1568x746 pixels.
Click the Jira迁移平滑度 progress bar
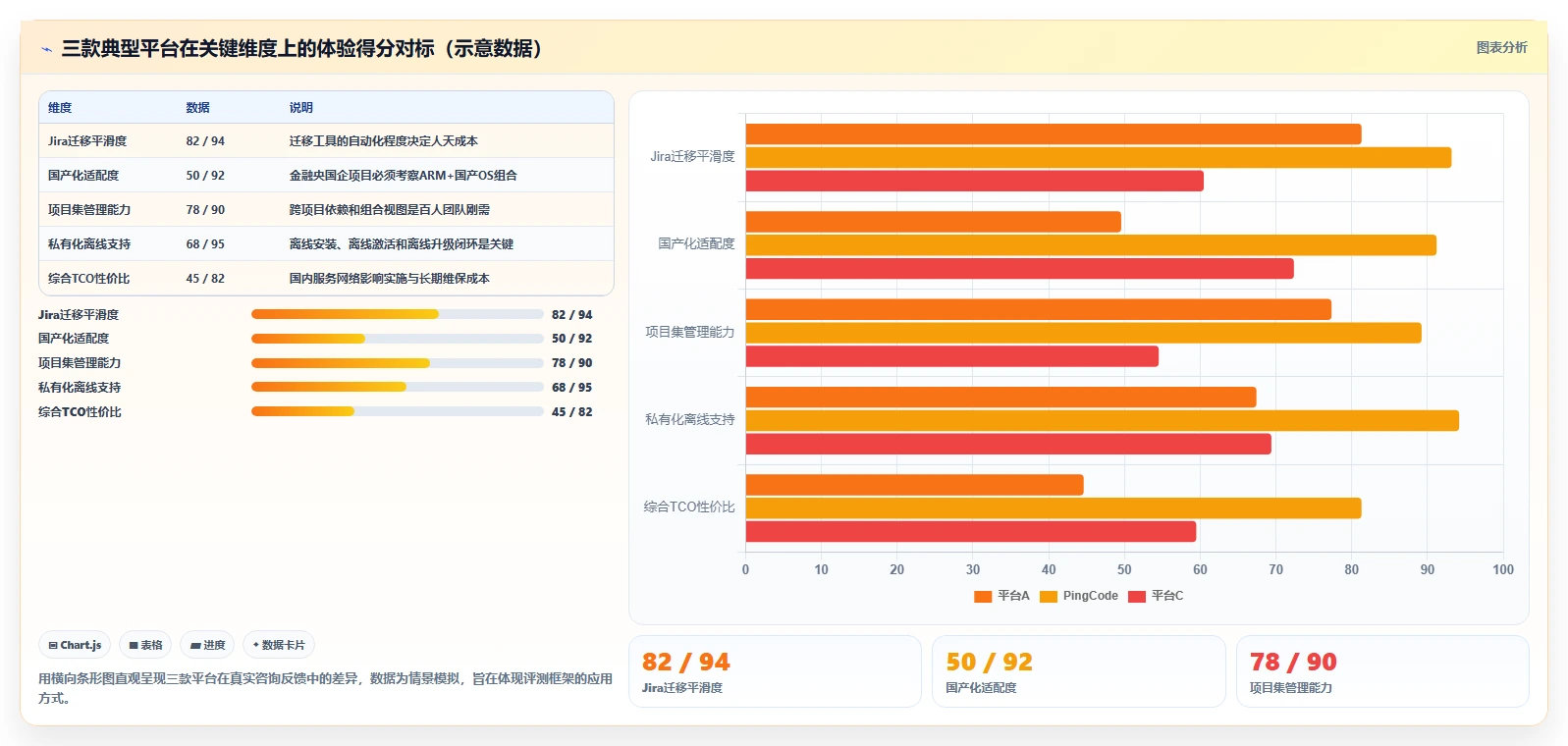coord(398,314)
